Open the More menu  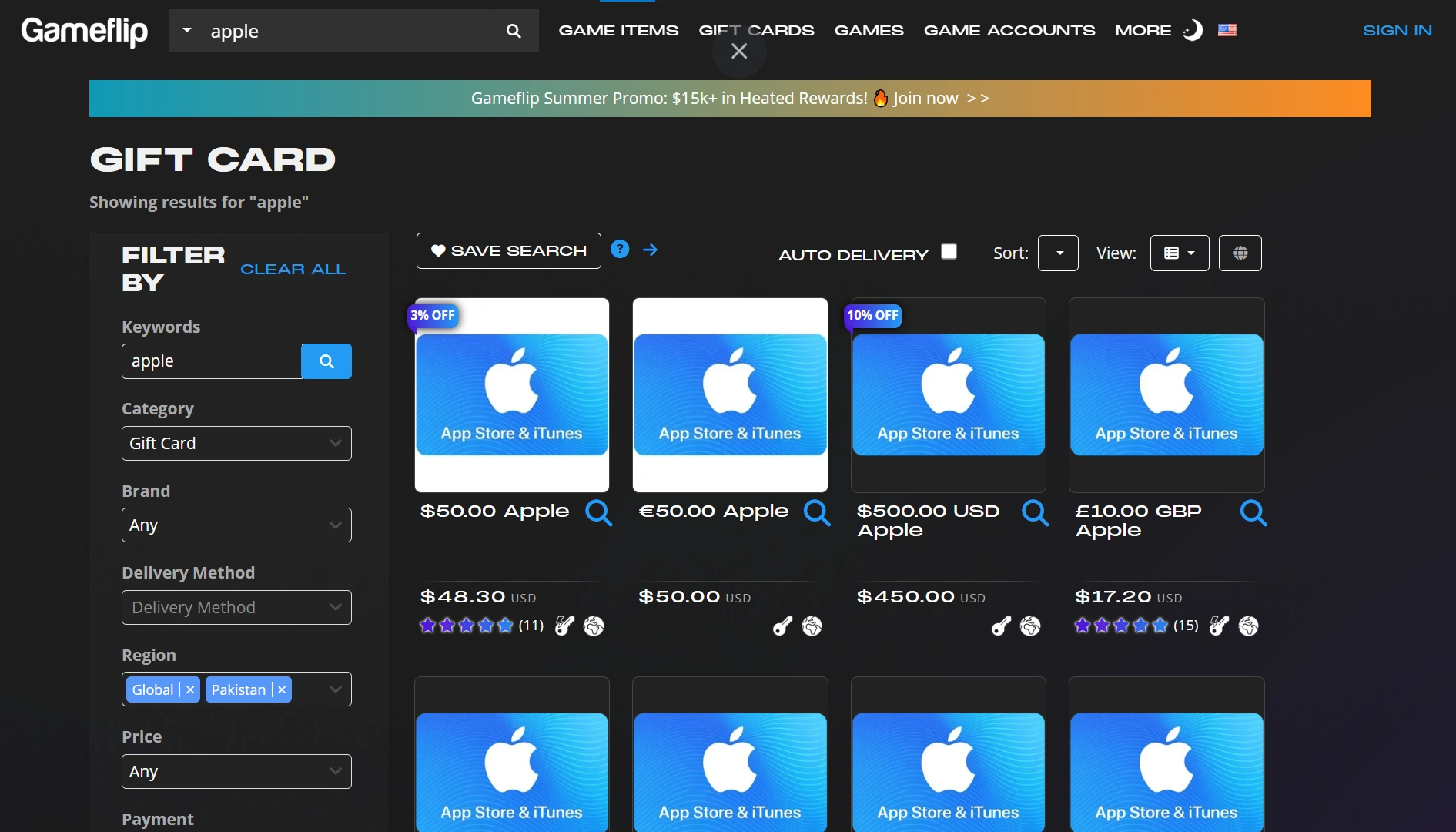1143,30
